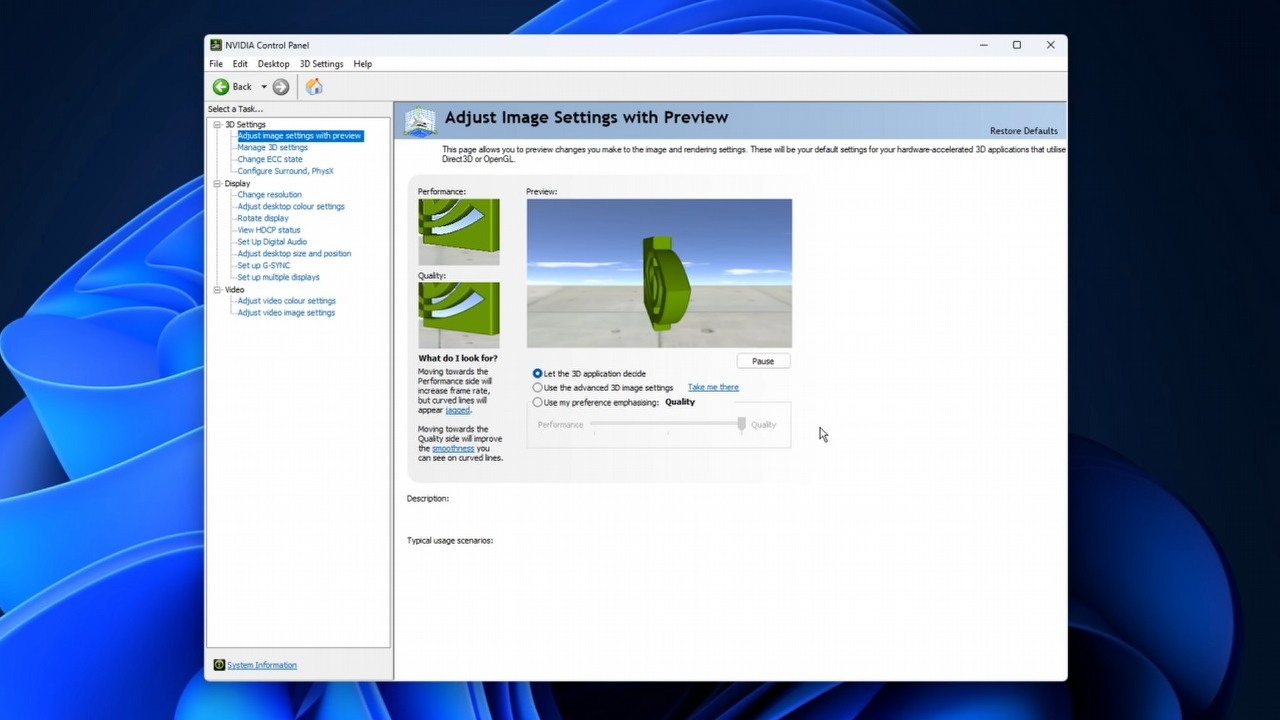This screenshot has height=720, width=1280.
Task: Go to the Home page icon
Action: pos(314,87)
